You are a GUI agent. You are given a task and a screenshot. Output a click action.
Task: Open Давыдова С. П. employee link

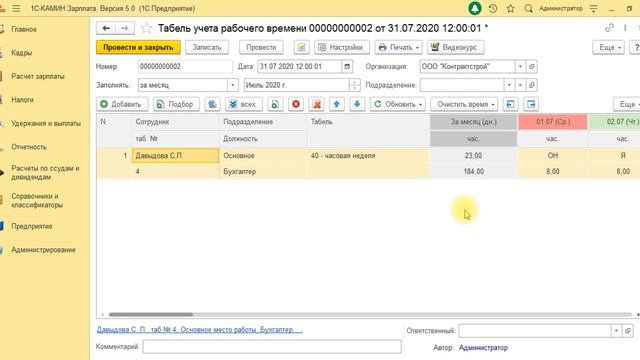[x=200, y=329]
